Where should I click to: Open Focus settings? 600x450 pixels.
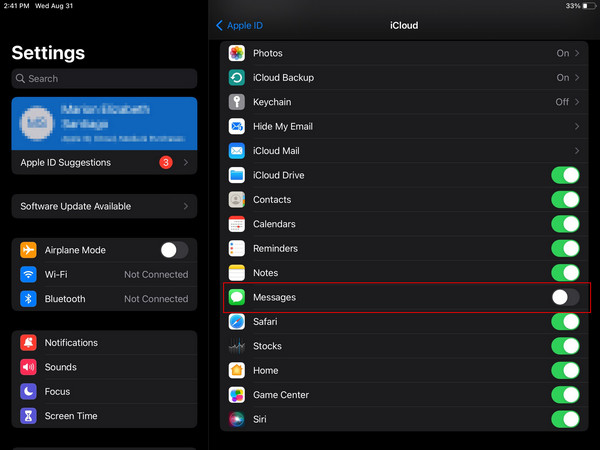(104, 391)
